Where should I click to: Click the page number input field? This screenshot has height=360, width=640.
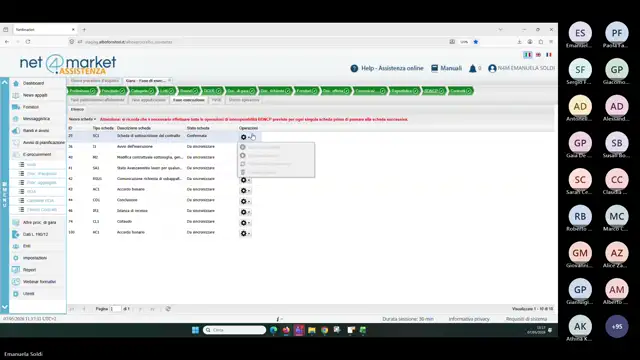(x=116, y=309)
